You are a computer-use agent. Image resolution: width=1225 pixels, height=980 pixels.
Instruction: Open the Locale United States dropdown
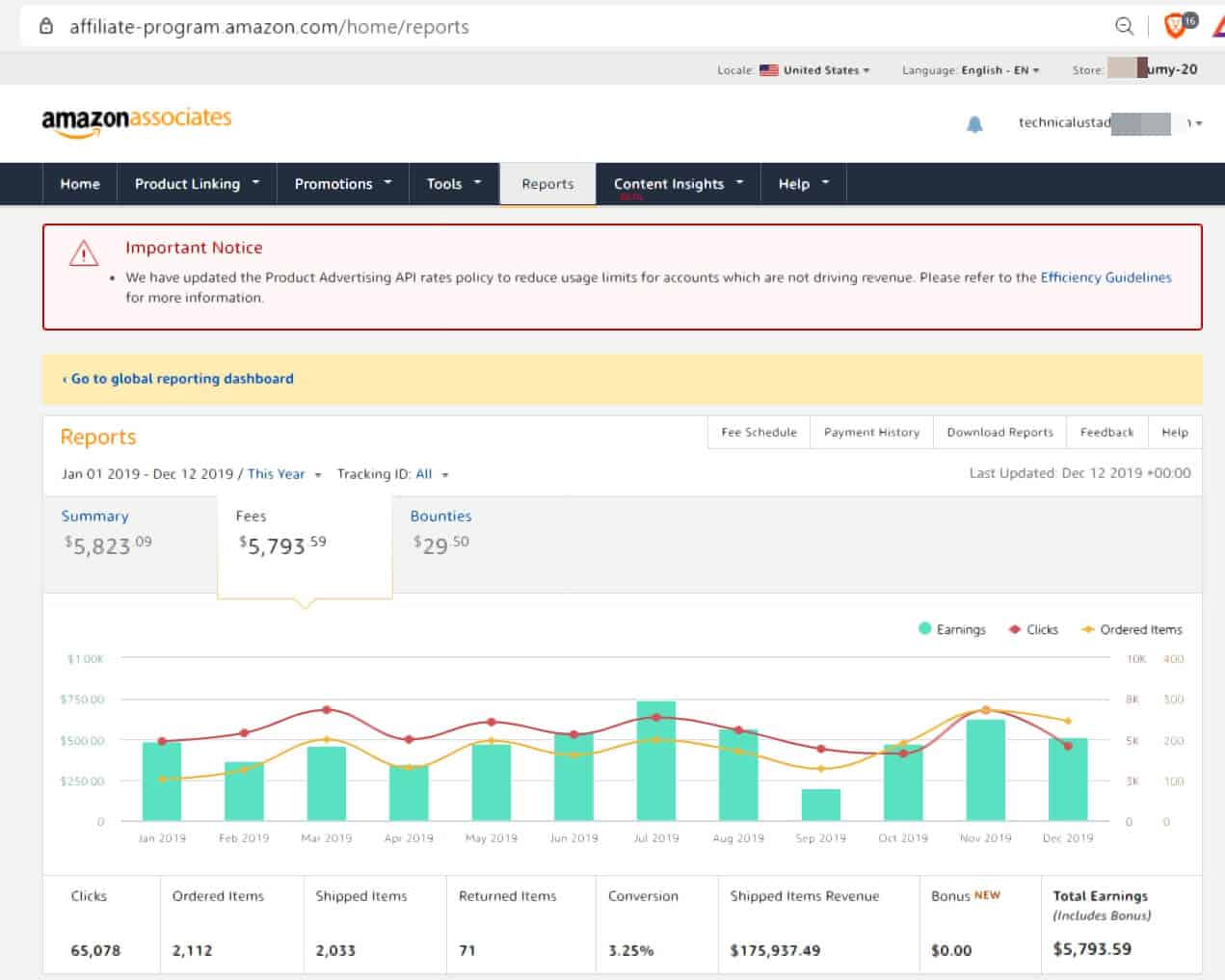[x=825, y=70]
